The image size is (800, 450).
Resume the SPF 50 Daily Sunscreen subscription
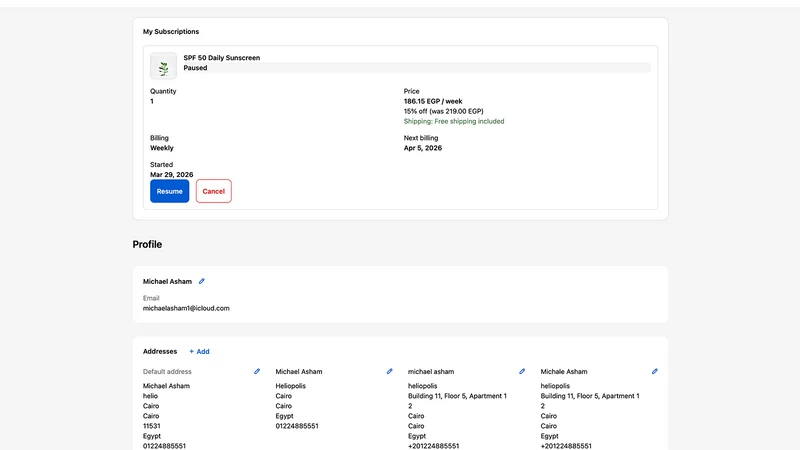[169, 191]
